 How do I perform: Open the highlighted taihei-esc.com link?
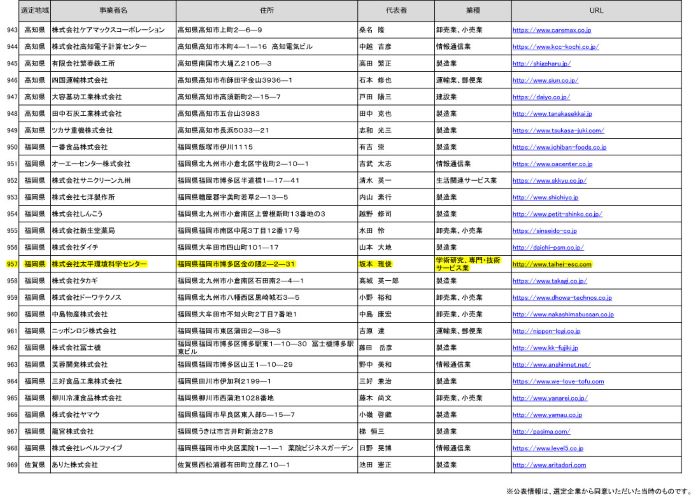point(552,264)
